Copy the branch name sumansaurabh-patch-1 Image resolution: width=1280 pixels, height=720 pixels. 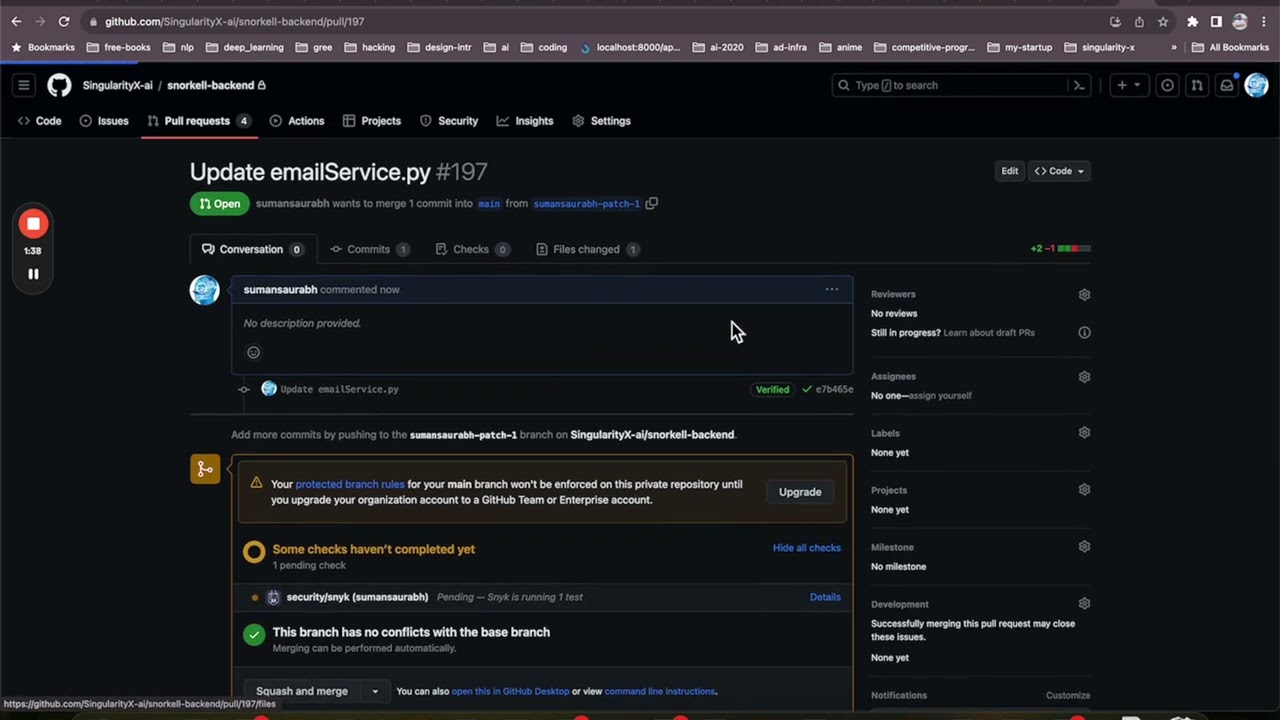(651, 203)
